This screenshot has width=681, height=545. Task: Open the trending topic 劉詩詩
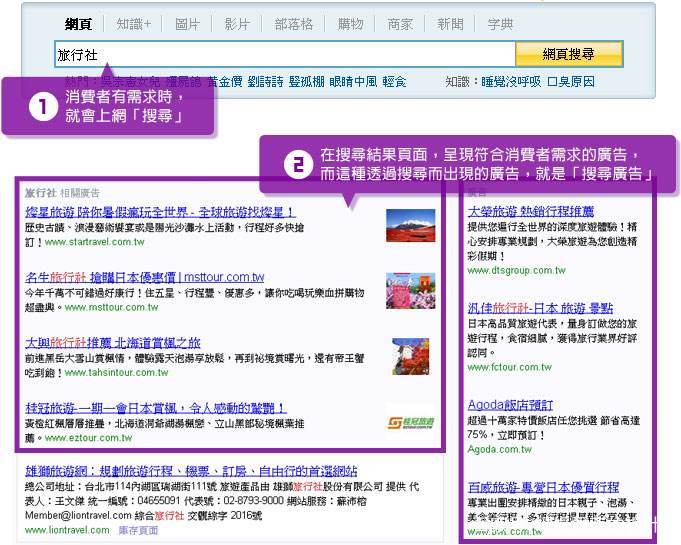click(265, 81)
